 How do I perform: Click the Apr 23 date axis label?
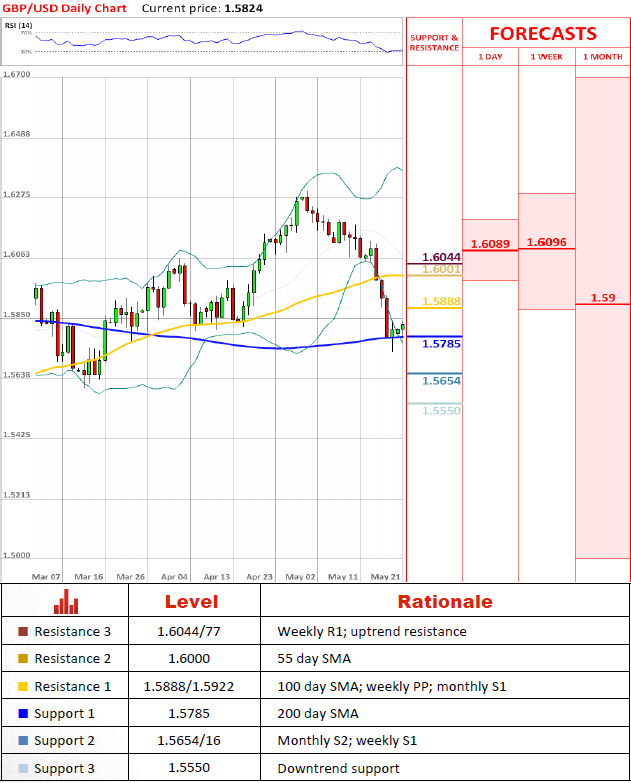point(260,577)
